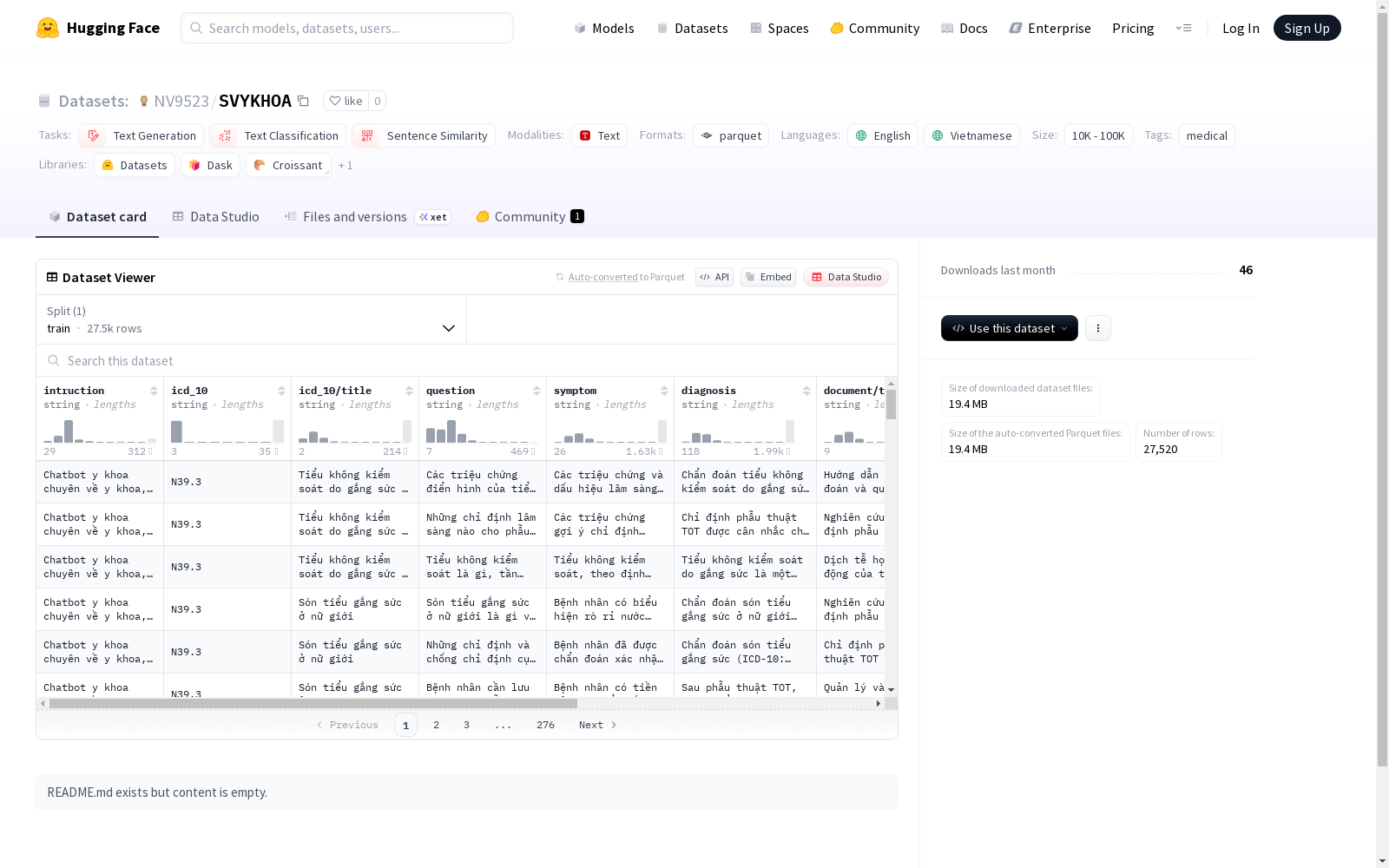Go to page 3 of the viewer
The height and width of the screenshot is (868, 1389).
(466, 725)
